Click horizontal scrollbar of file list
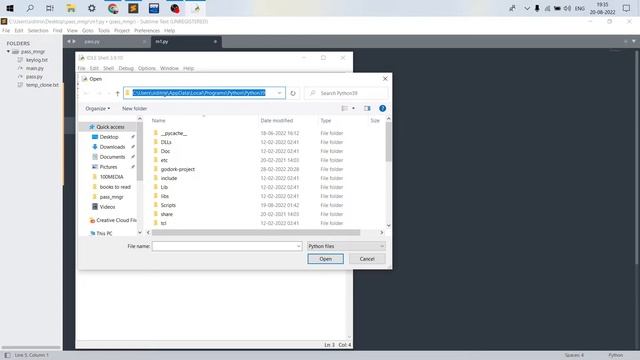 (256, 232)
